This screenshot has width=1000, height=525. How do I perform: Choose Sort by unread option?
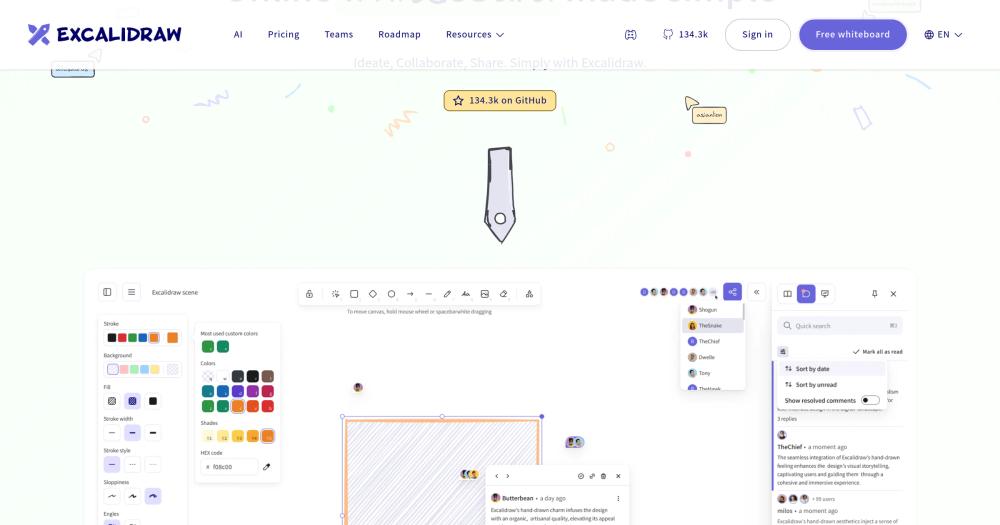coord(832,385)
